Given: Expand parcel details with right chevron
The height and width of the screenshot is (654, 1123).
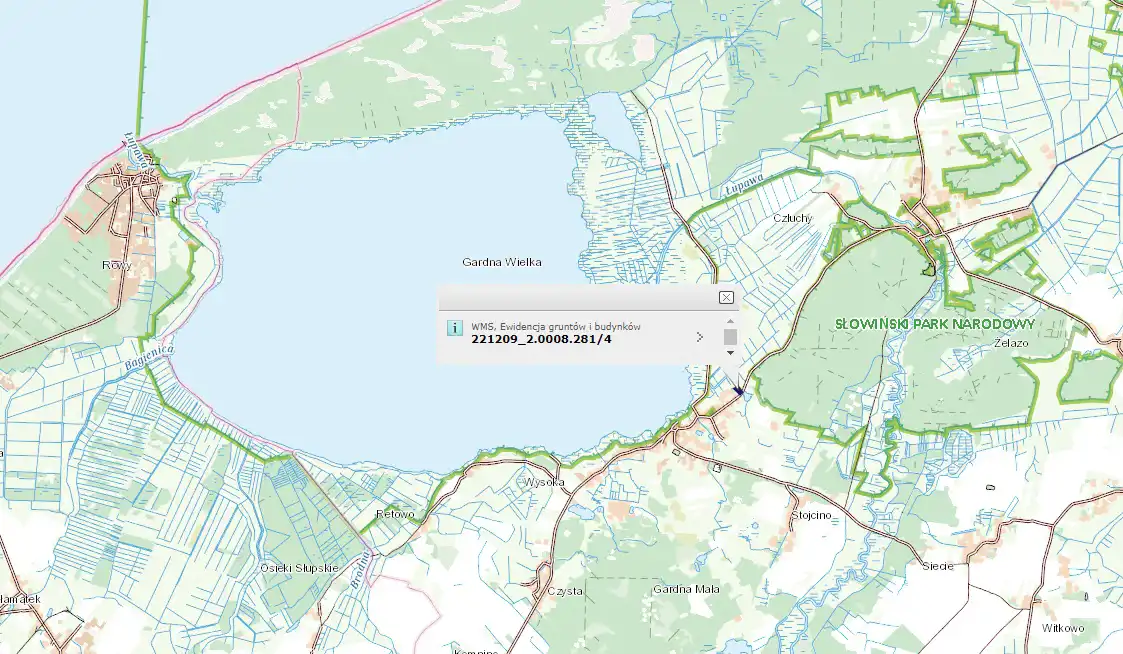Looking at the screenshot, I should 700,337.
